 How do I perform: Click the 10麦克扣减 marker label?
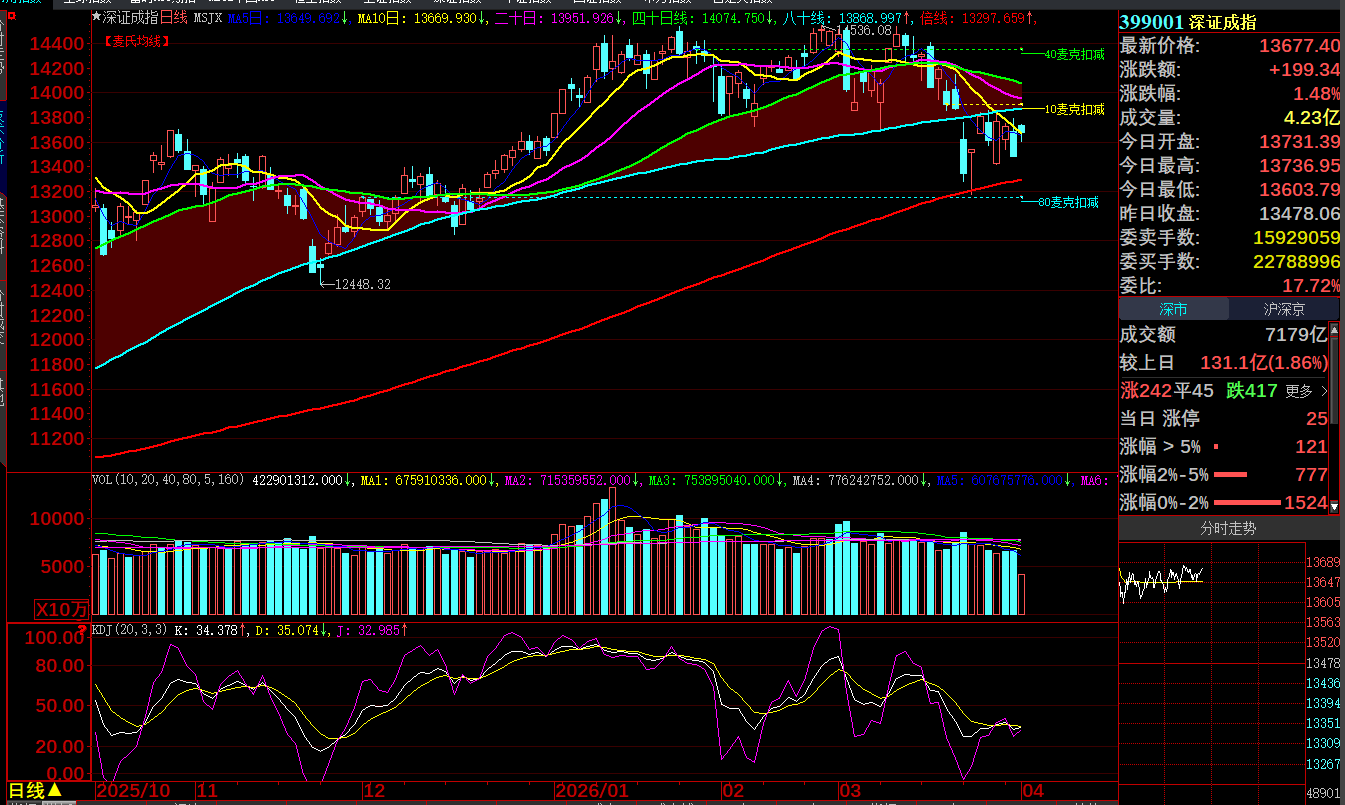point(1073,109)
